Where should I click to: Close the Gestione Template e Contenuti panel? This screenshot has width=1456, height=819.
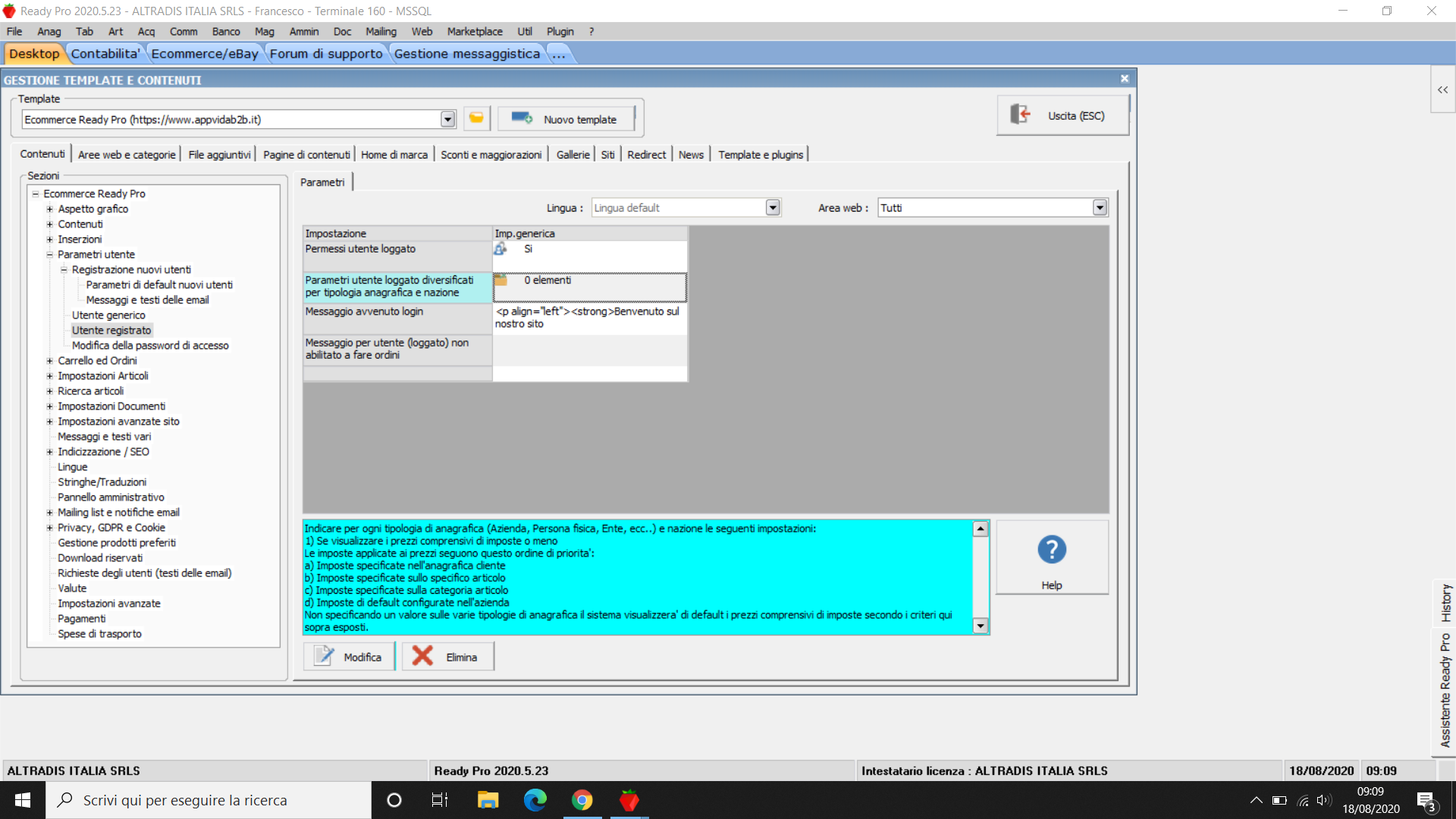click(1125, 79)
